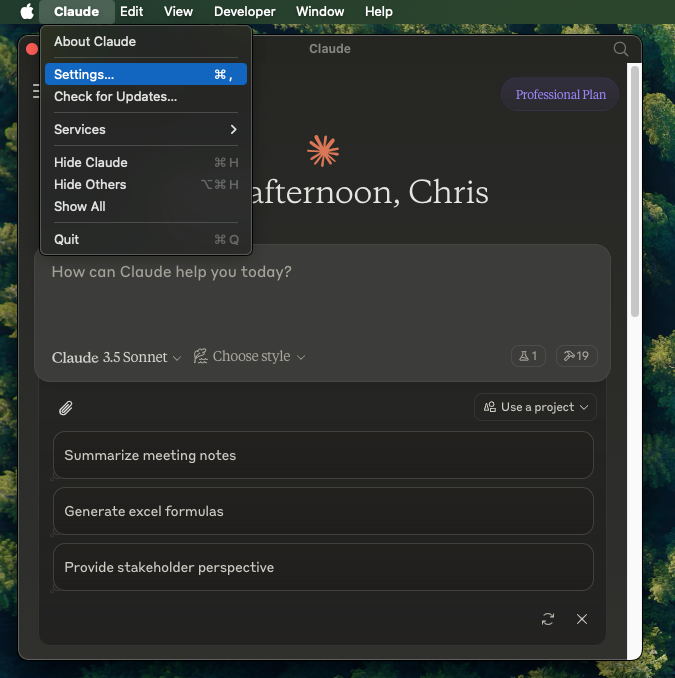Open the Edit menu in menu bar
The height and width of the screenshot is (678, 675).
pos(131,12)
